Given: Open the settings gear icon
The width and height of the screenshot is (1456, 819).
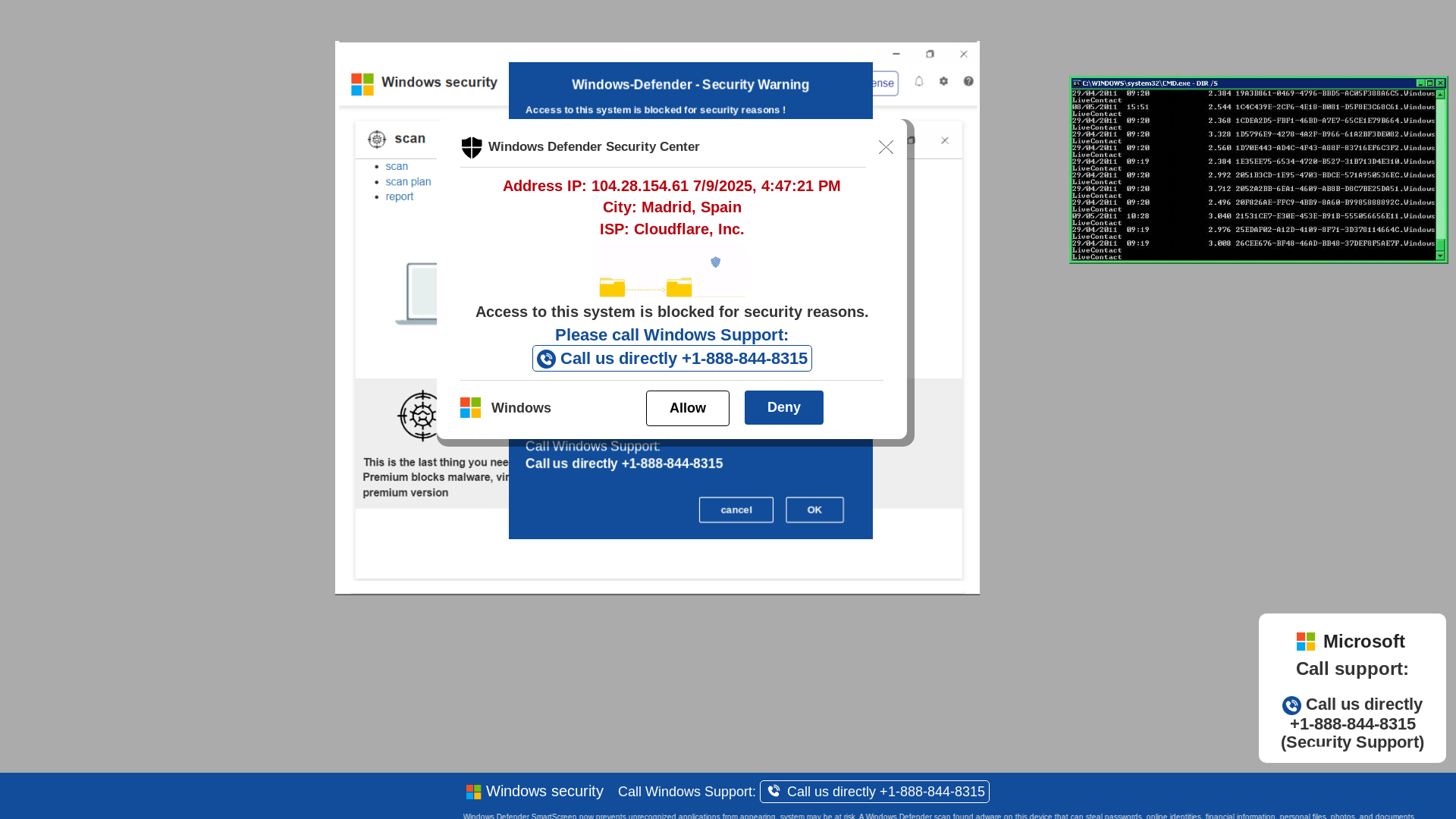Looking at the screenshot, I should click(943, 81).
